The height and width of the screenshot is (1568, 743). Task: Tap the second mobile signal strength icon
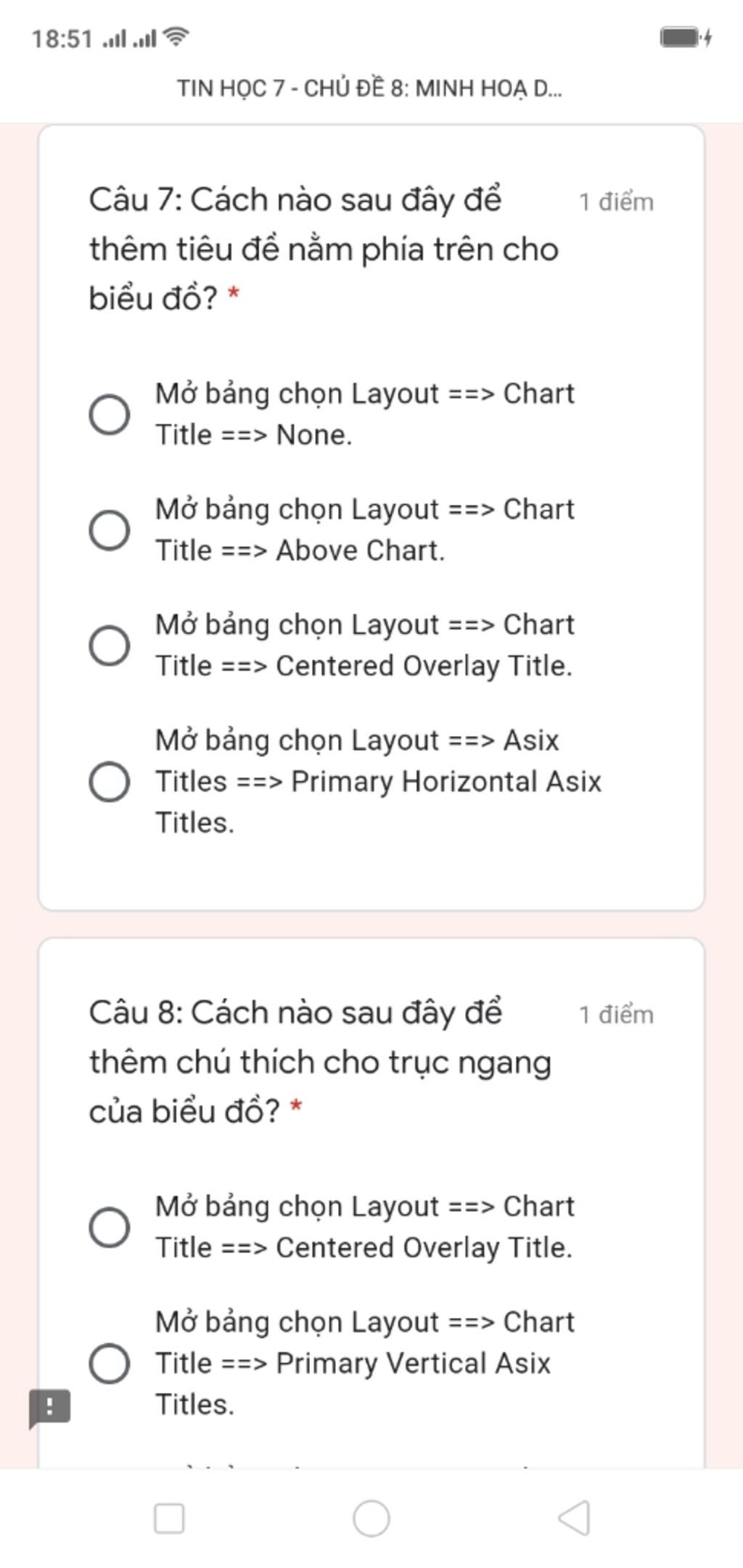point(144,38)
